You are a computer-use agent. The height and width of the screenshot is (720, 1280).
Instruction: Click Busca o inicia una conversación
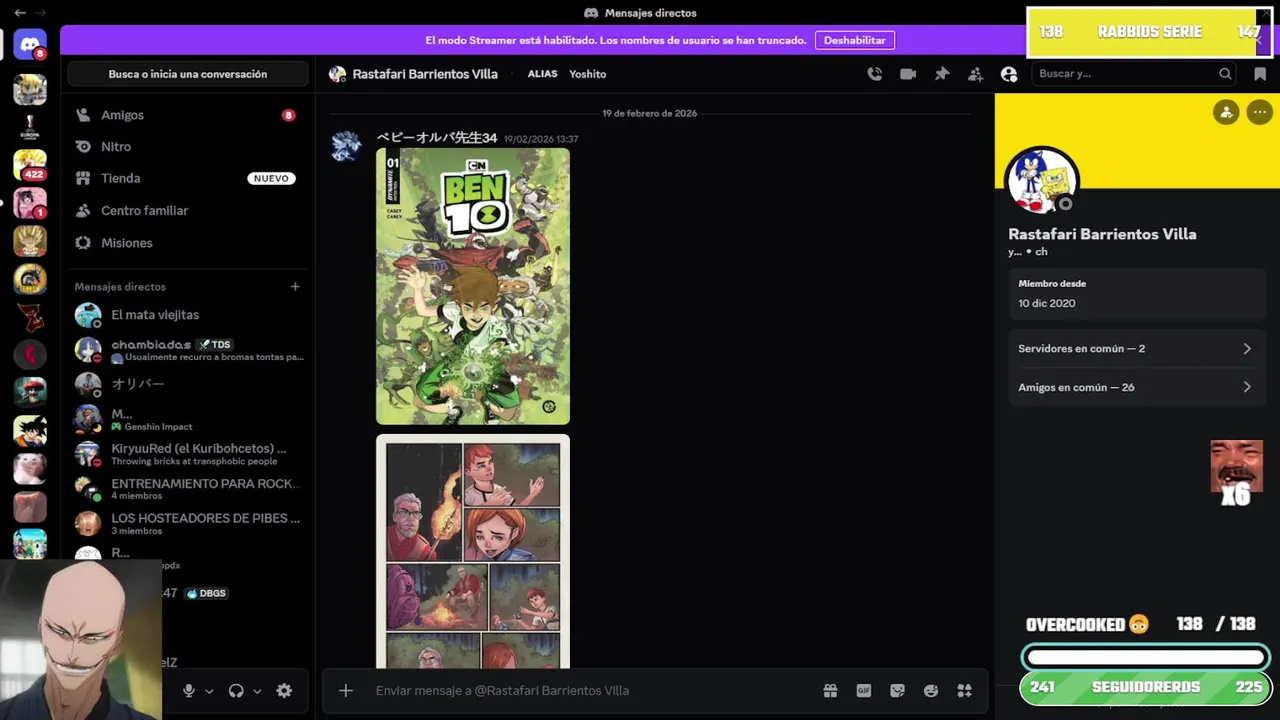click(188, 74)
